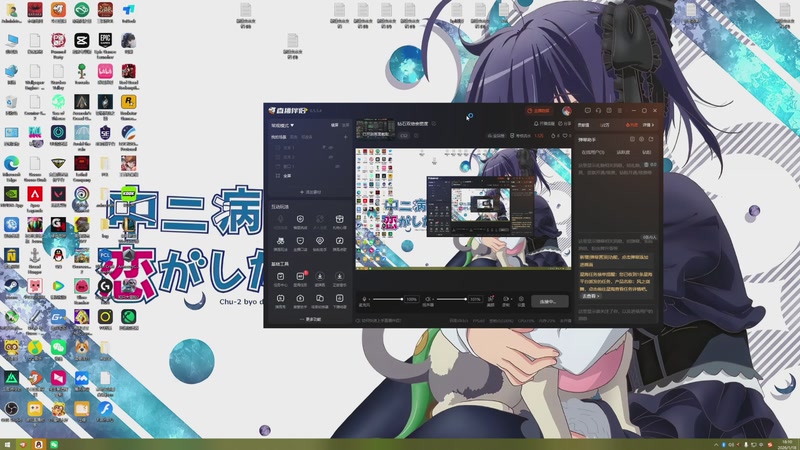Open the message icon in the streaming app title bar
800x450 pixels.
point(587,110)
